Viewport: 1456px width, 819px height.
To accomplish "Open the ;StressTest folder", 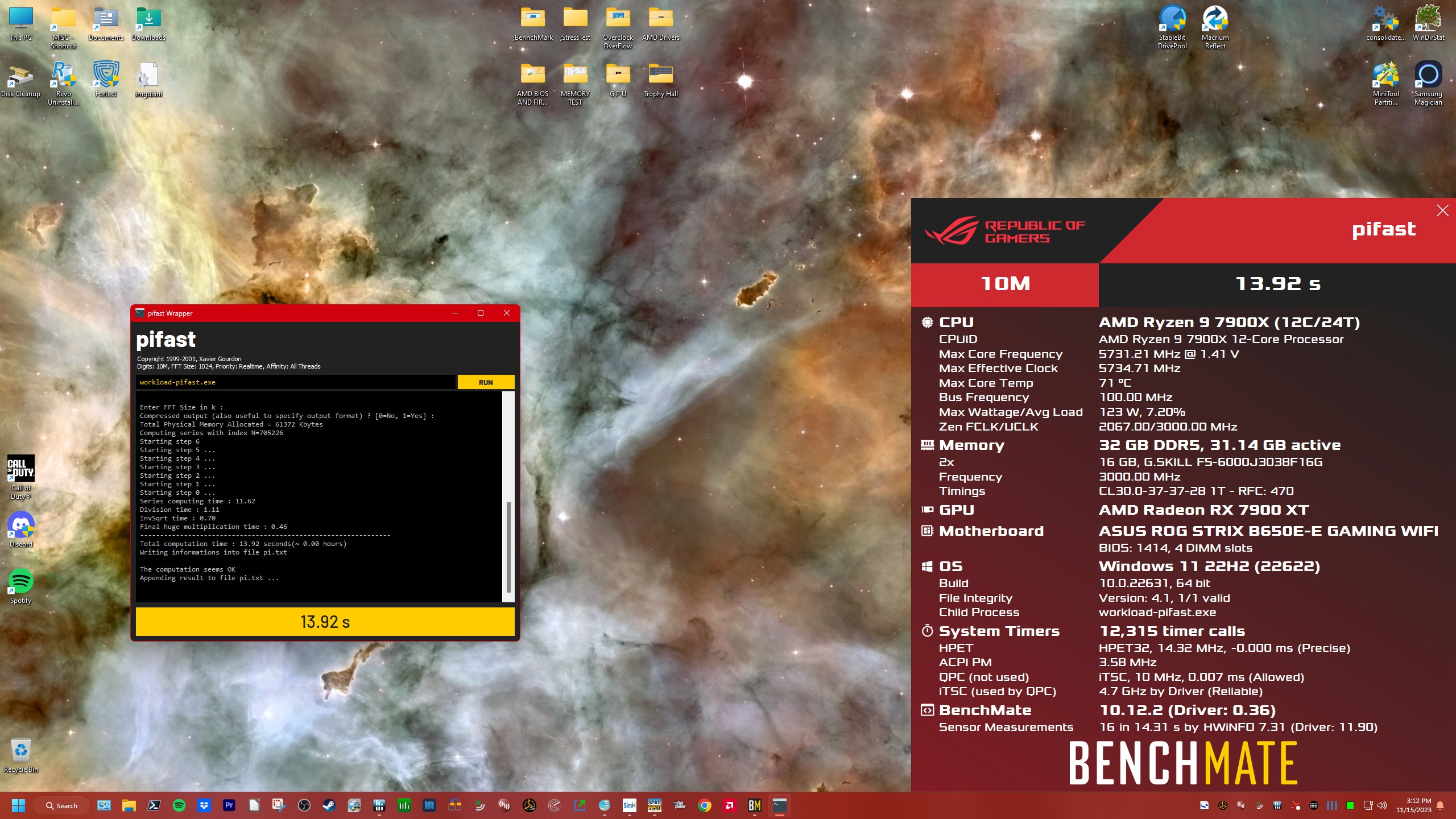I will pyautogui.click(x=575, y=24).
